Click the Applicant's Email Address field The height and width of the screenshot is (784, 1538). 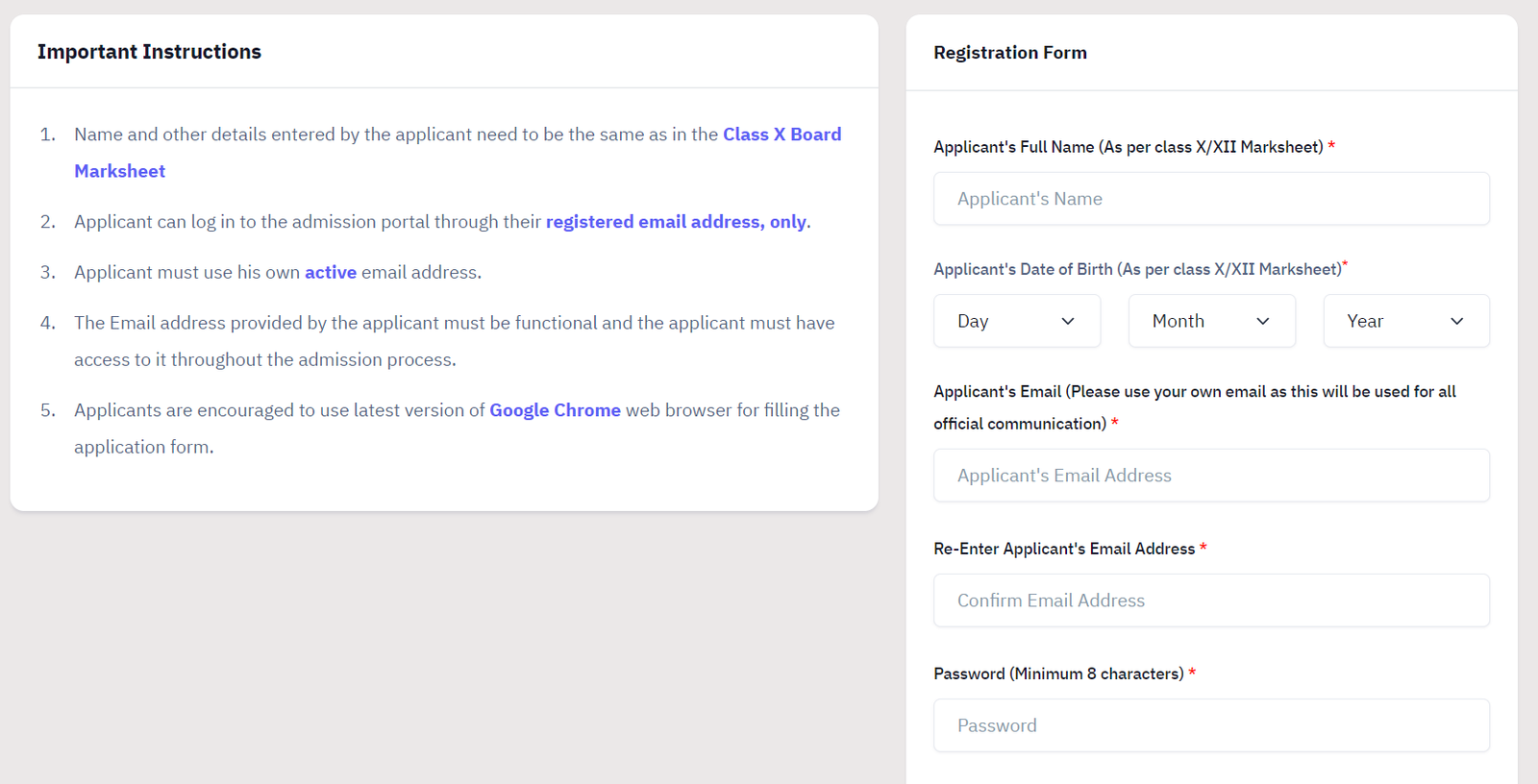pyautogui.click(x=1211, y=476)
